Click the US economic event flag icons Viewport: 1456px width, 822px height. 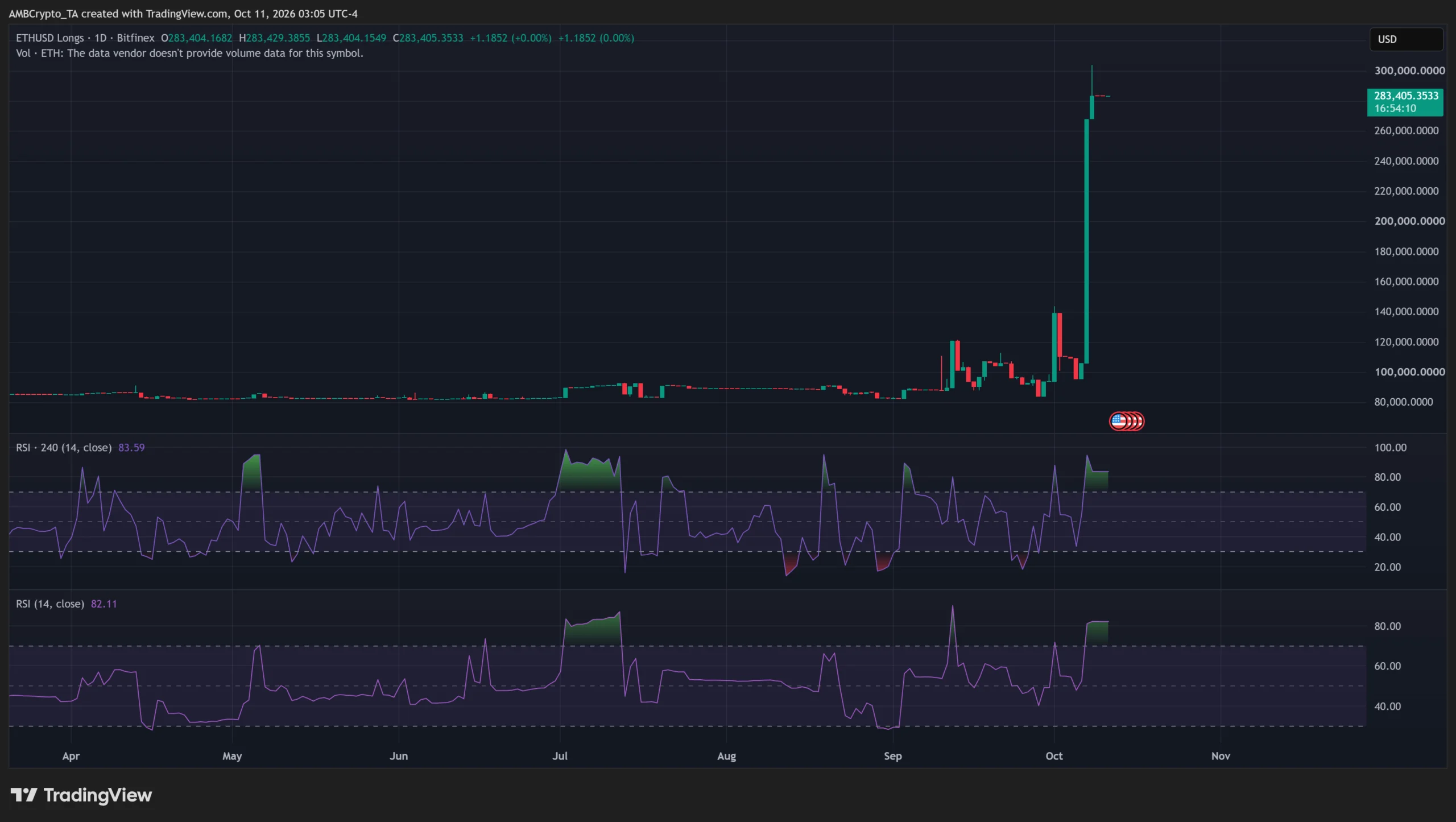(x=1127, y=421)
